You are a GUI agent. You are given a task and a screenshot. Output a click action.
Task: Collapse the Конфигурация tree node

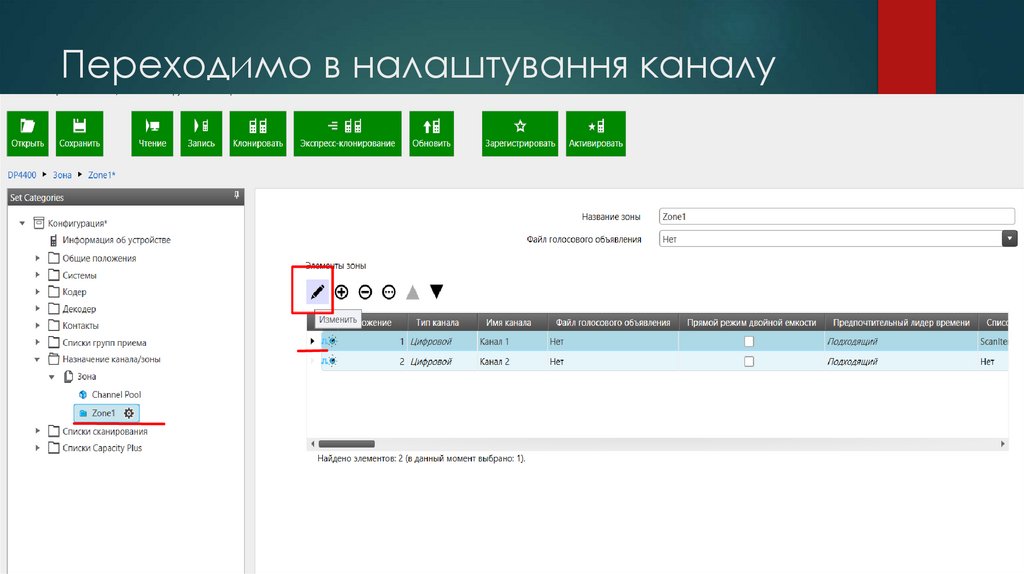[x=22, y=223]
